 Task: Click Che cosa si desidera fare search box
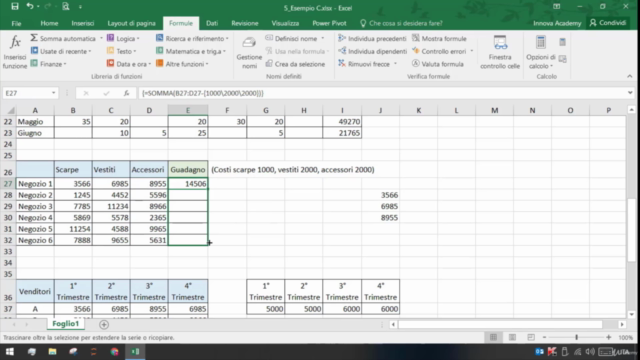pyautogui.click(x=401, y=23)
